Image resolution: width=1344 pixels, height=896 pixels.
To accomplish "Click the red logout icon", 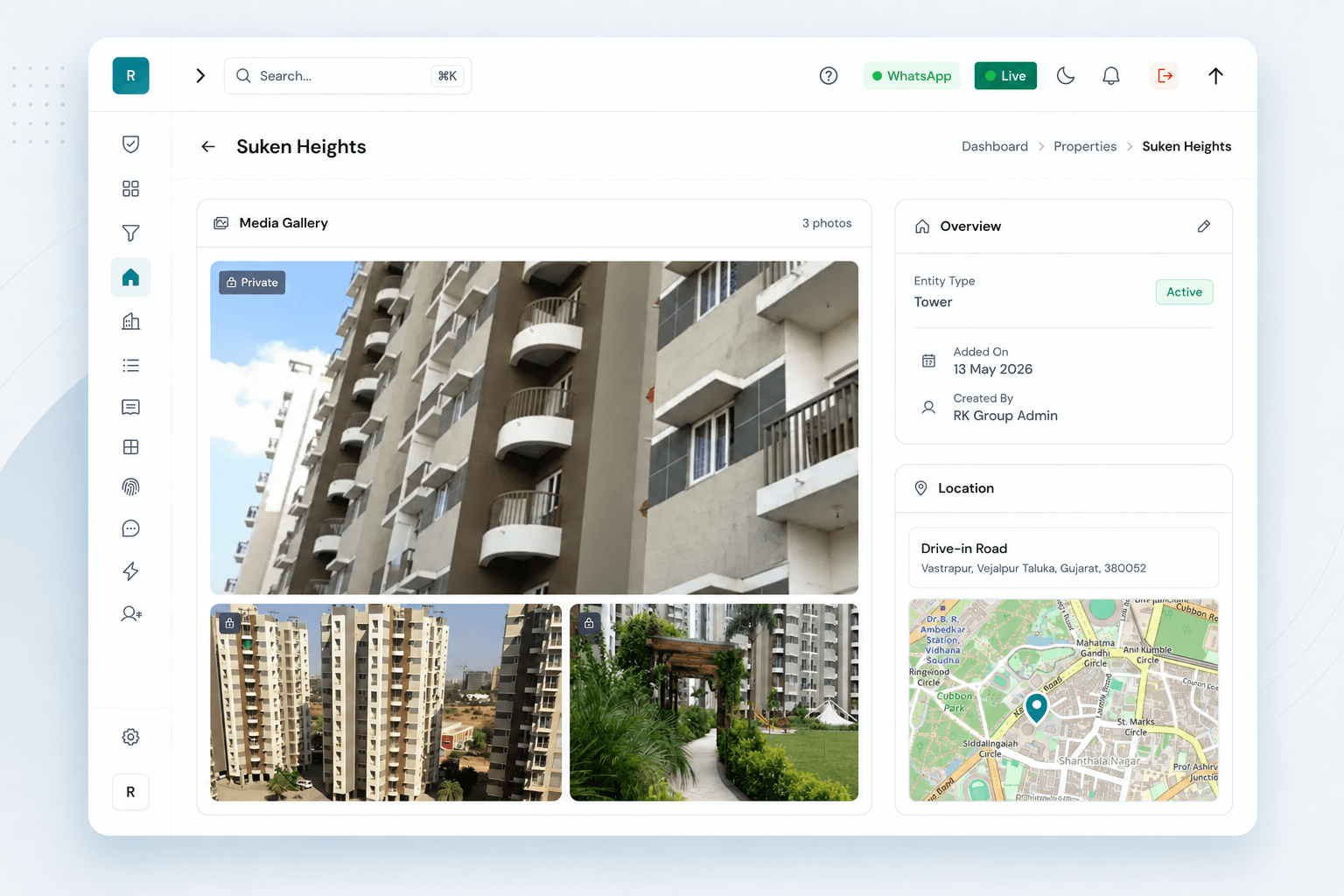I will pyautogui.click(x=1165, y=76).
